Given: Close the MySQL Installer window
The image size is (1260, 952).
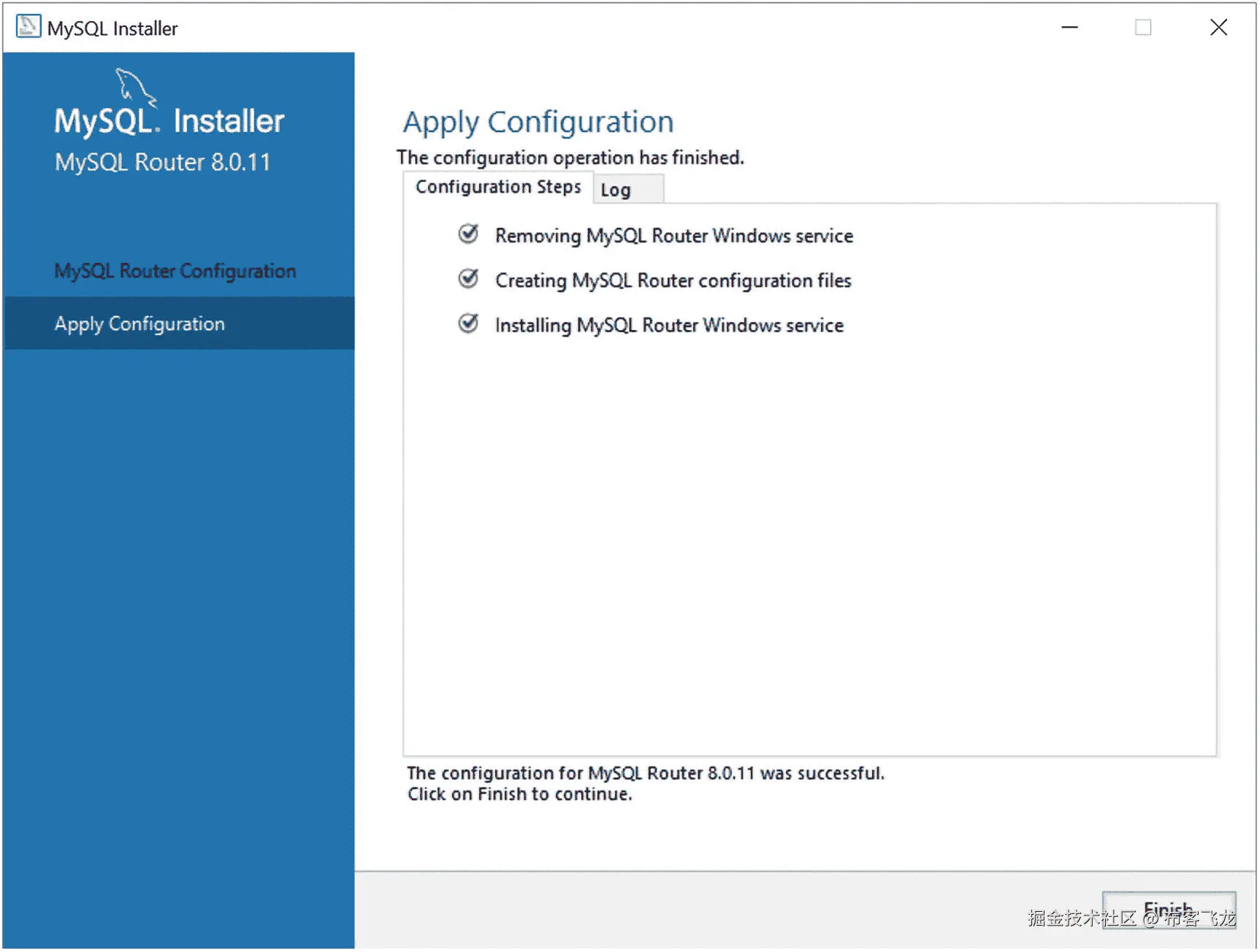Looking at the screenshot, I should [x=1218, y=28].
